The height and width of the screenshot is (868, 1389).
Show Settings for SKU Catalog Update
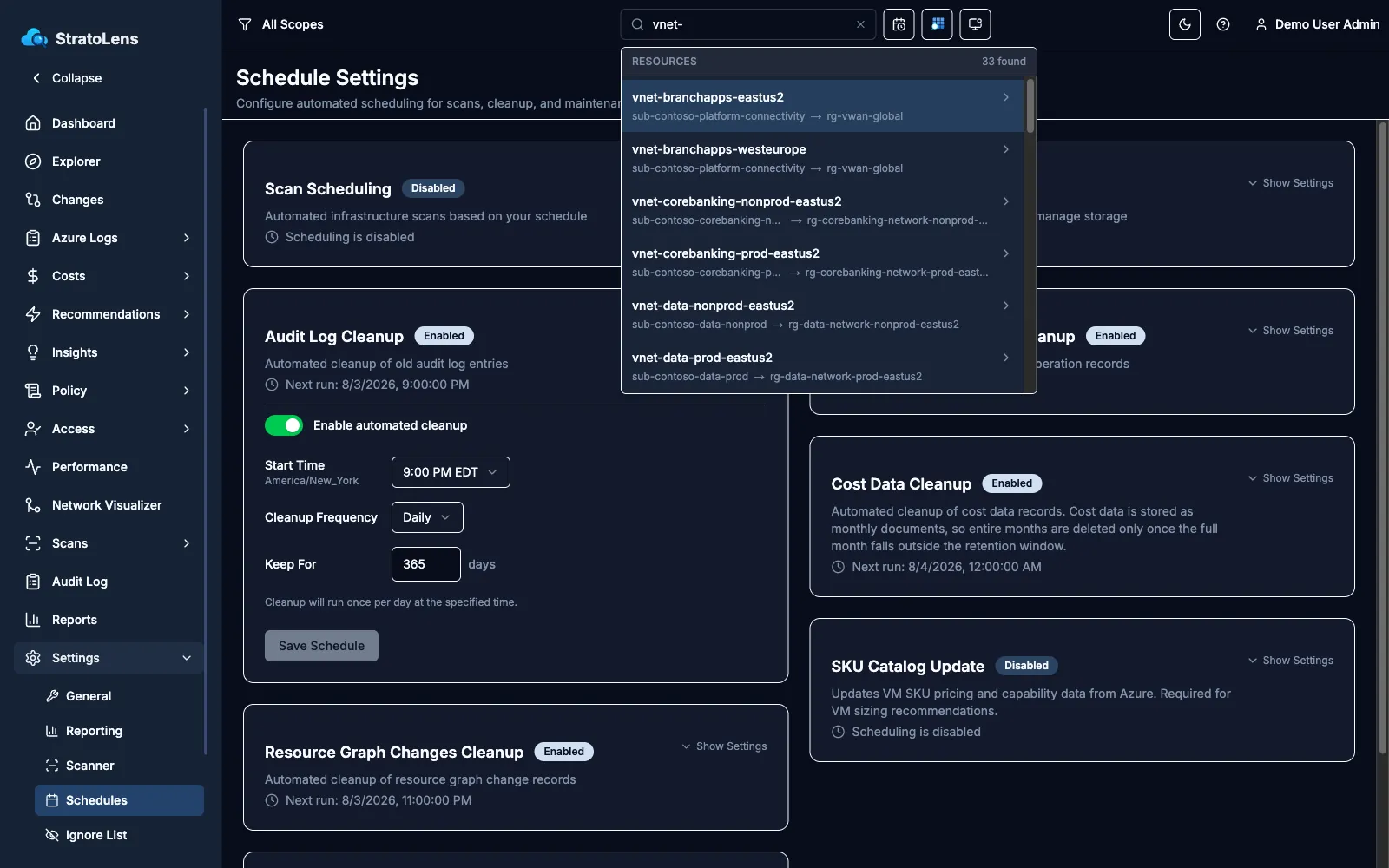(1291, 661)
